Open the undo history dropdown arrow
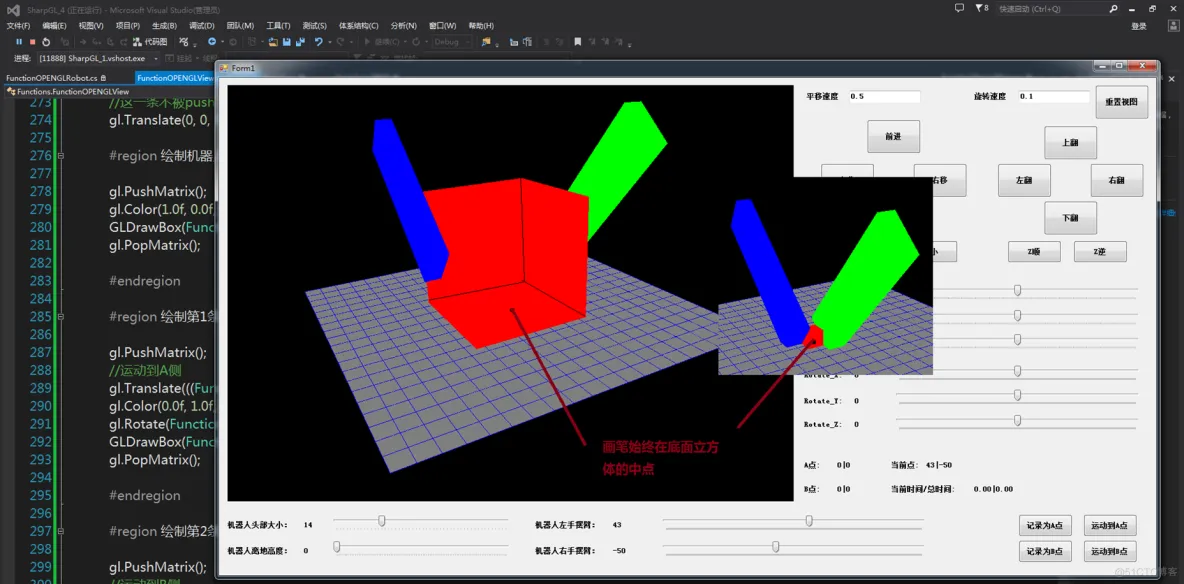Image resolution: width=1184 pixels, height=584 pixels. click(328, 42)
